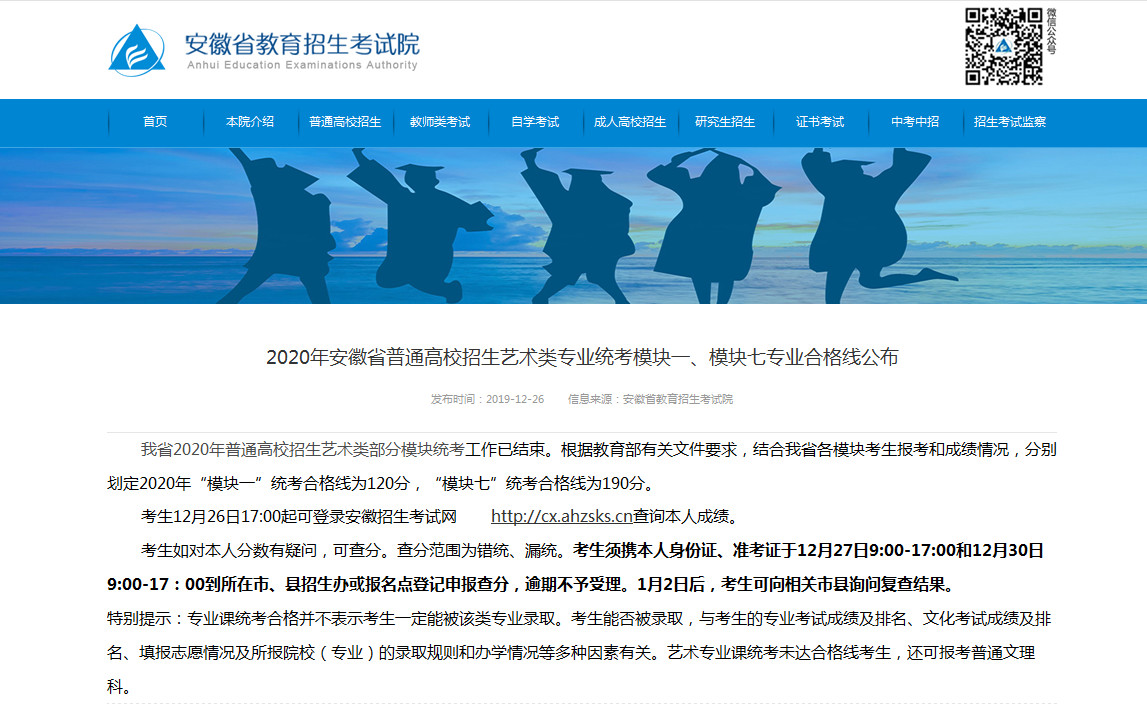Select the 成人高校招生 menu item
Image resolution: width=1147 pixels, height=718 pixels.
tap(630, 122)
